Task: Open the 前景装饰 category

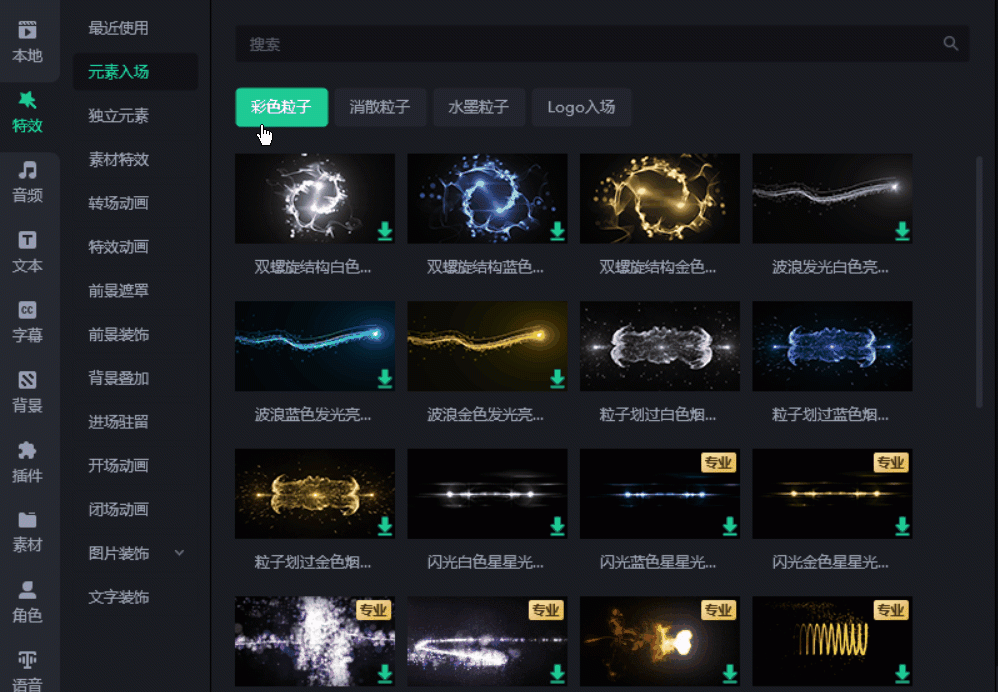Action: [118, 334]
